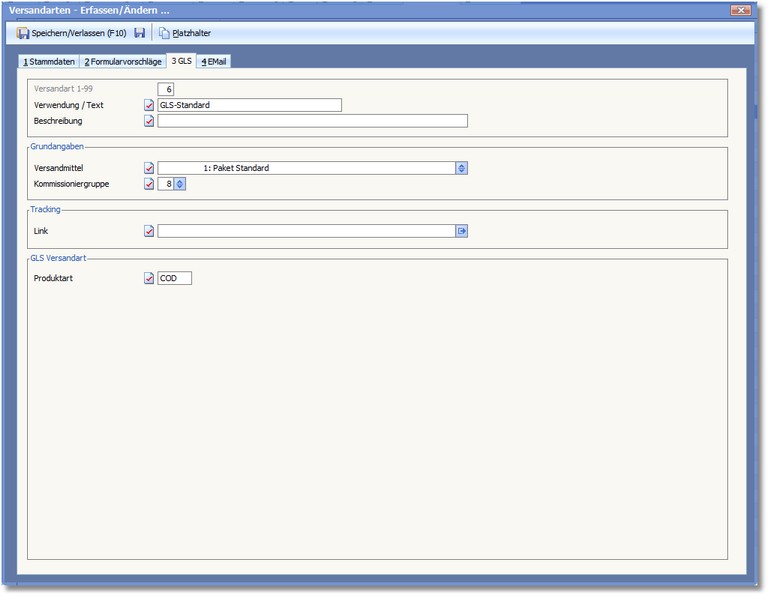Go to the EMail tab
768x596 pixels.
(x=214, y=61)
